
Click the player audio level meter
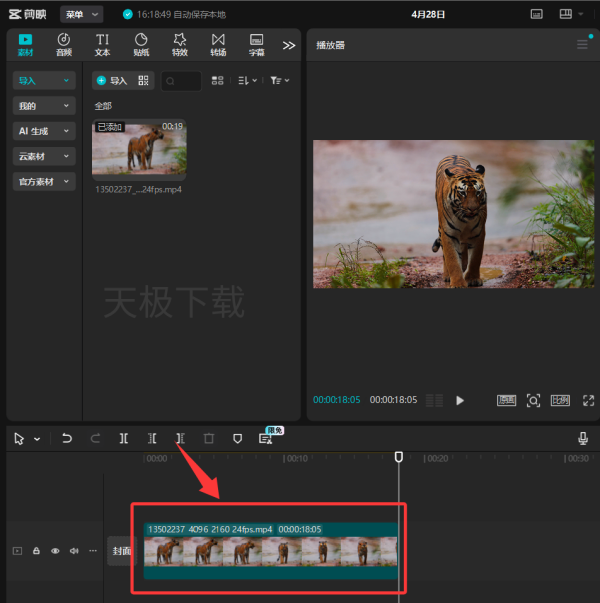435,400
